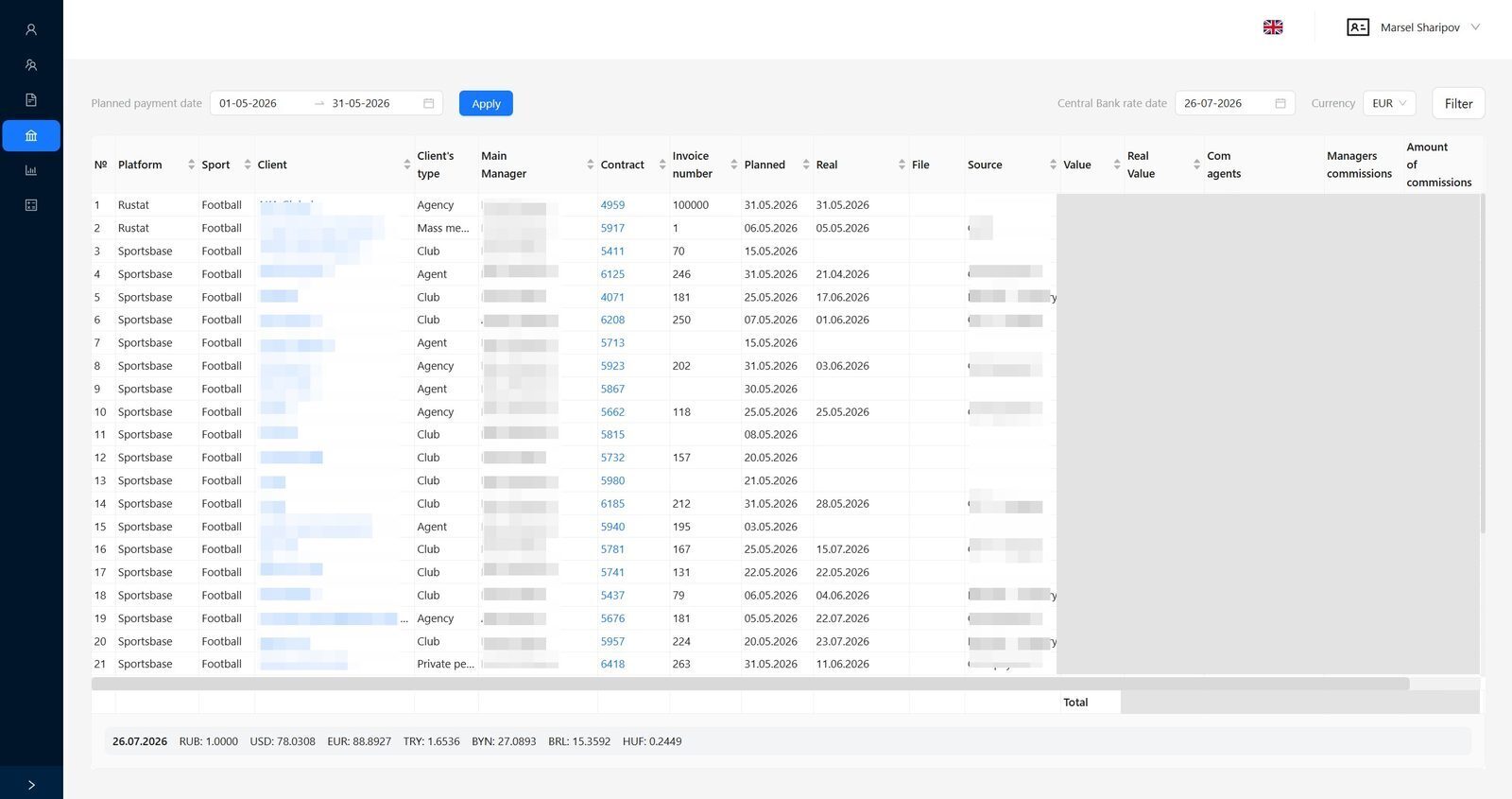Expand the sidebar with bottom arrow
Image resolution: width=1512 pixels, height=799 pixels.
[31, 785]
